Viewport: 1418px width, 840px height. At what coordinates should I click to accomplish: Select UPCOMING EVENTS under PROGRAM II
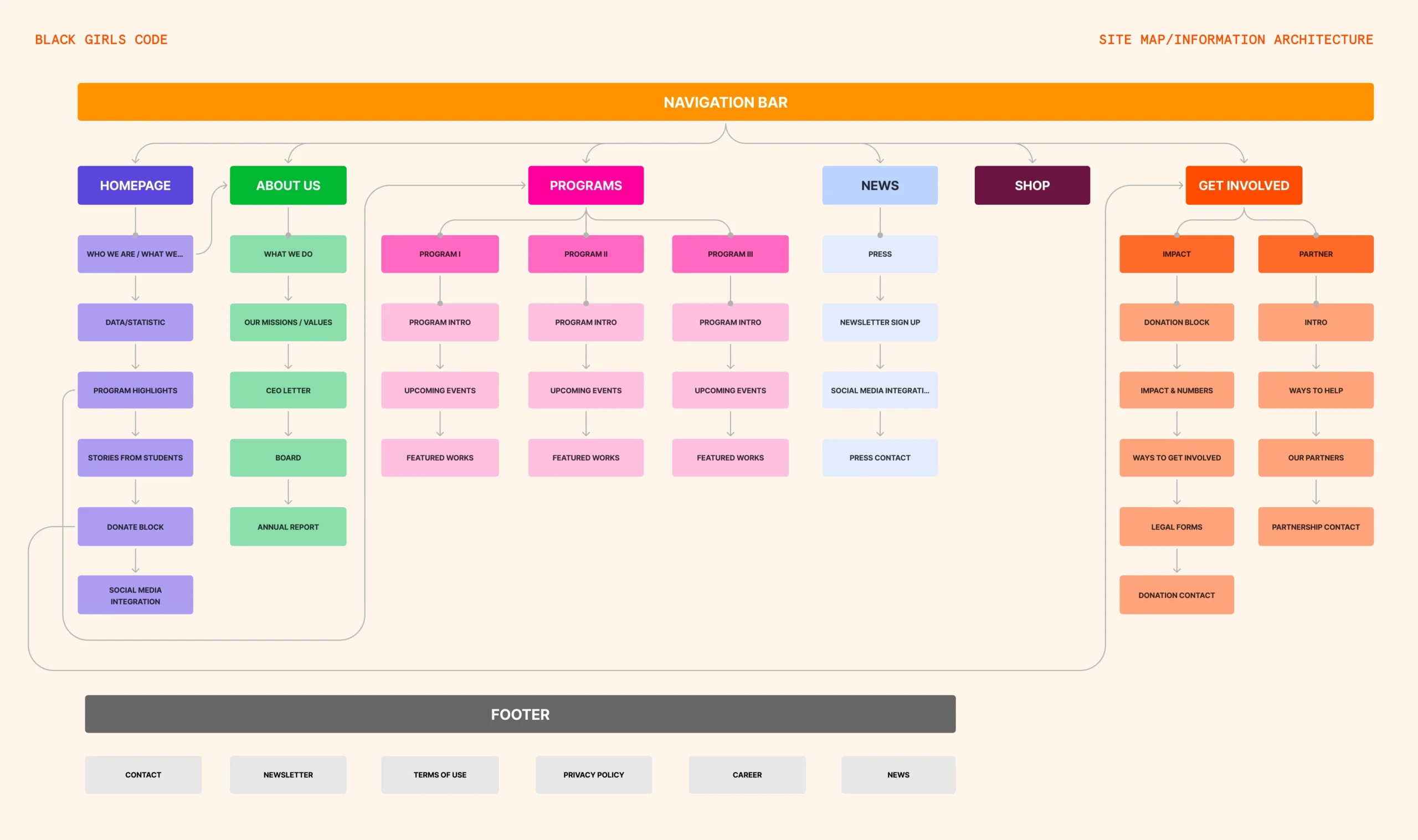coord(586,390)
